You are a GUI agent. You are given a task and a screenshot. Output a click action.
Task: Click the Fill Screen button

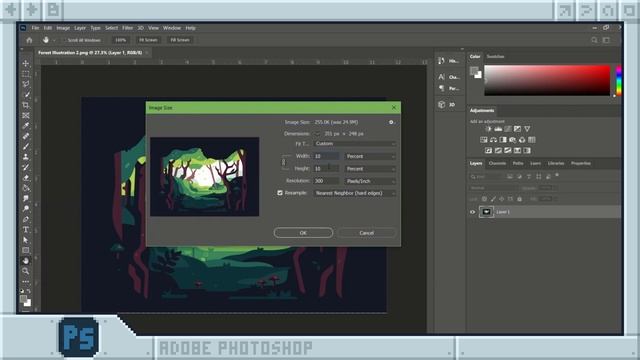coord(180,40)
